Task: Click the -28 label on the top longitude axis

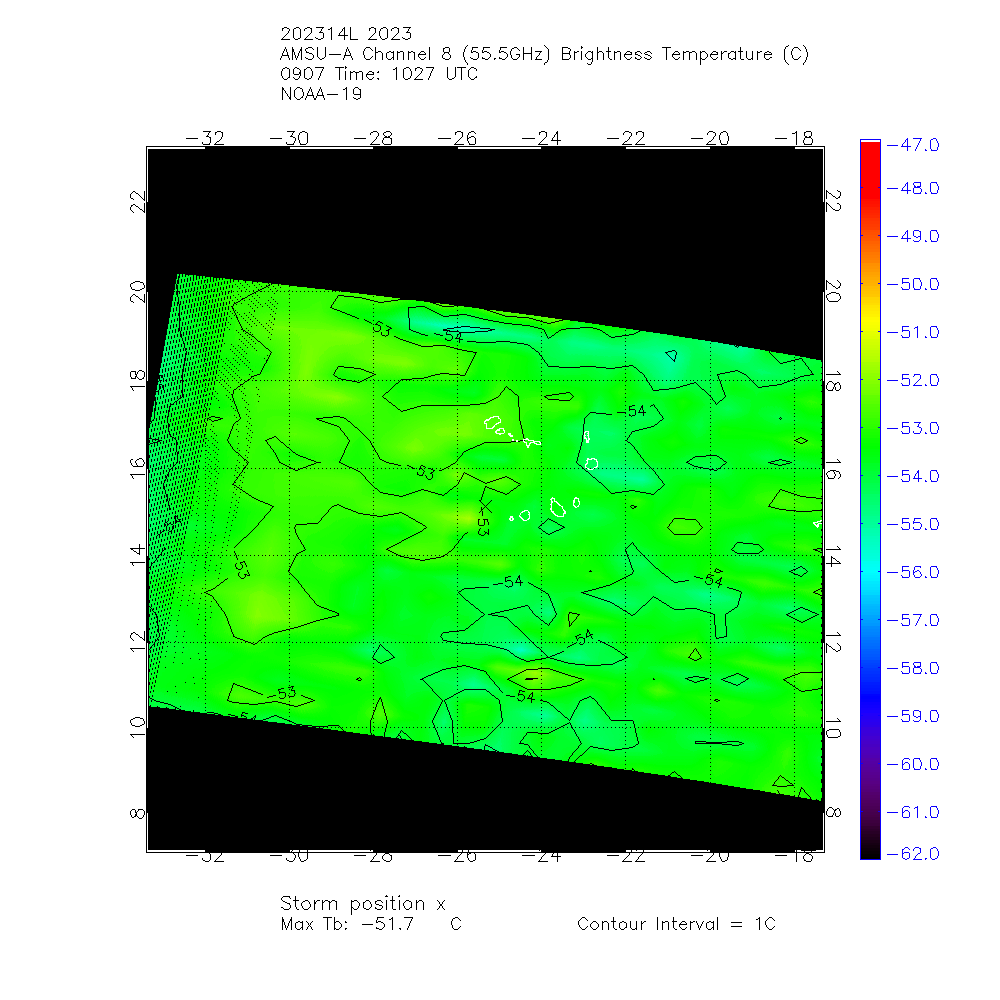Action: tap(373, 138)
